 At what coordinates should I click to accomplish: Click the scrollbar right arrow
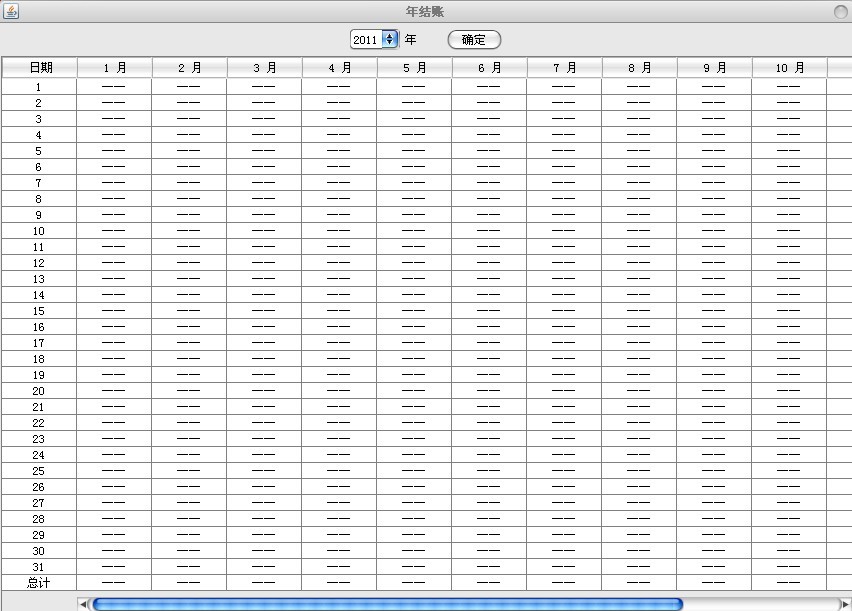click(x=845, y=603)
